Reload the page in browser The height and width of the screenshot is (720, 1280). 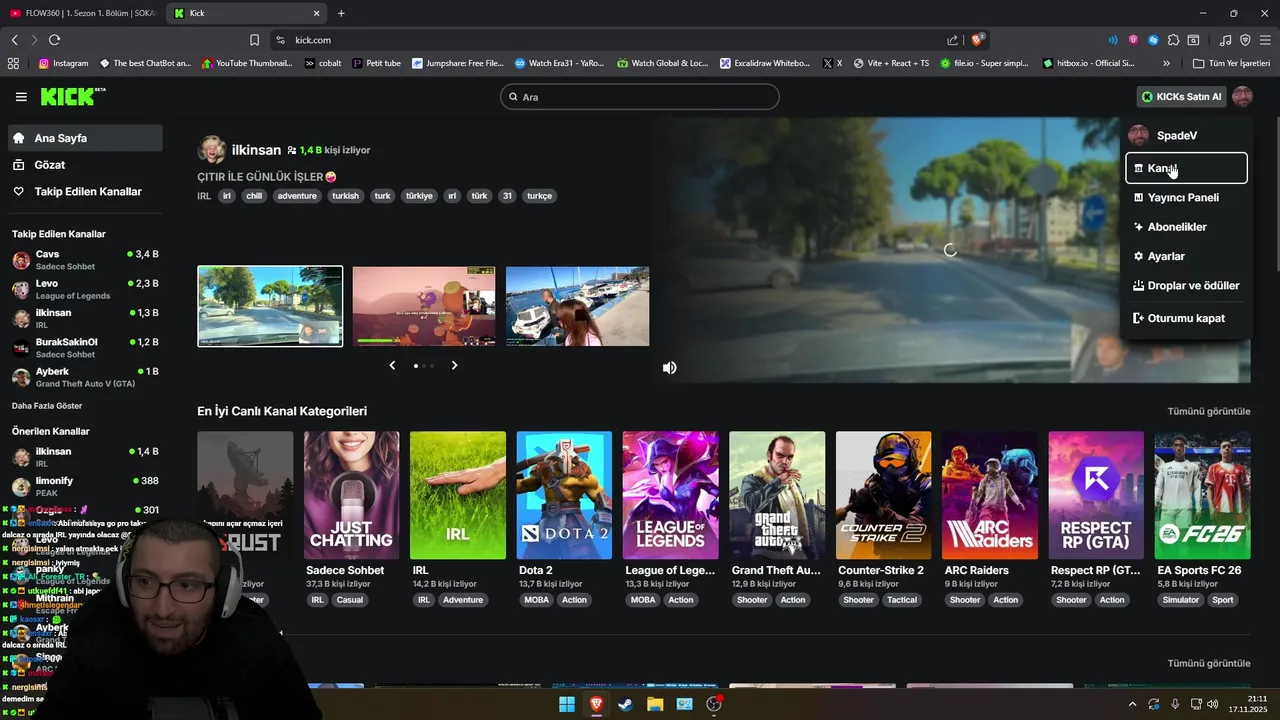click(55, 40)
